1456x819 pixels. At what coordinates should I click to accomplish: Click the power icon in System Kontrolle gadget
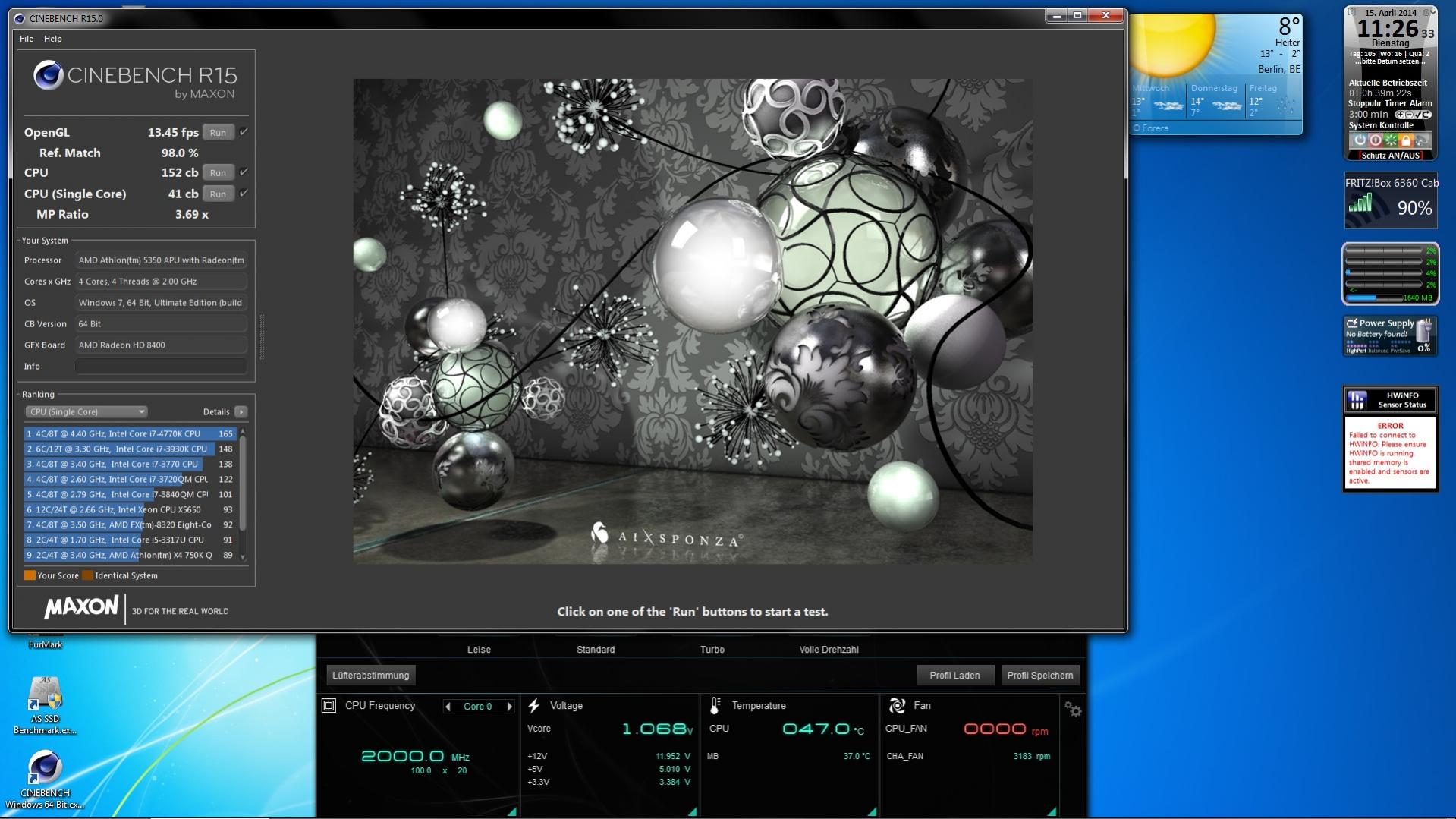click(x=1360, y=140)
